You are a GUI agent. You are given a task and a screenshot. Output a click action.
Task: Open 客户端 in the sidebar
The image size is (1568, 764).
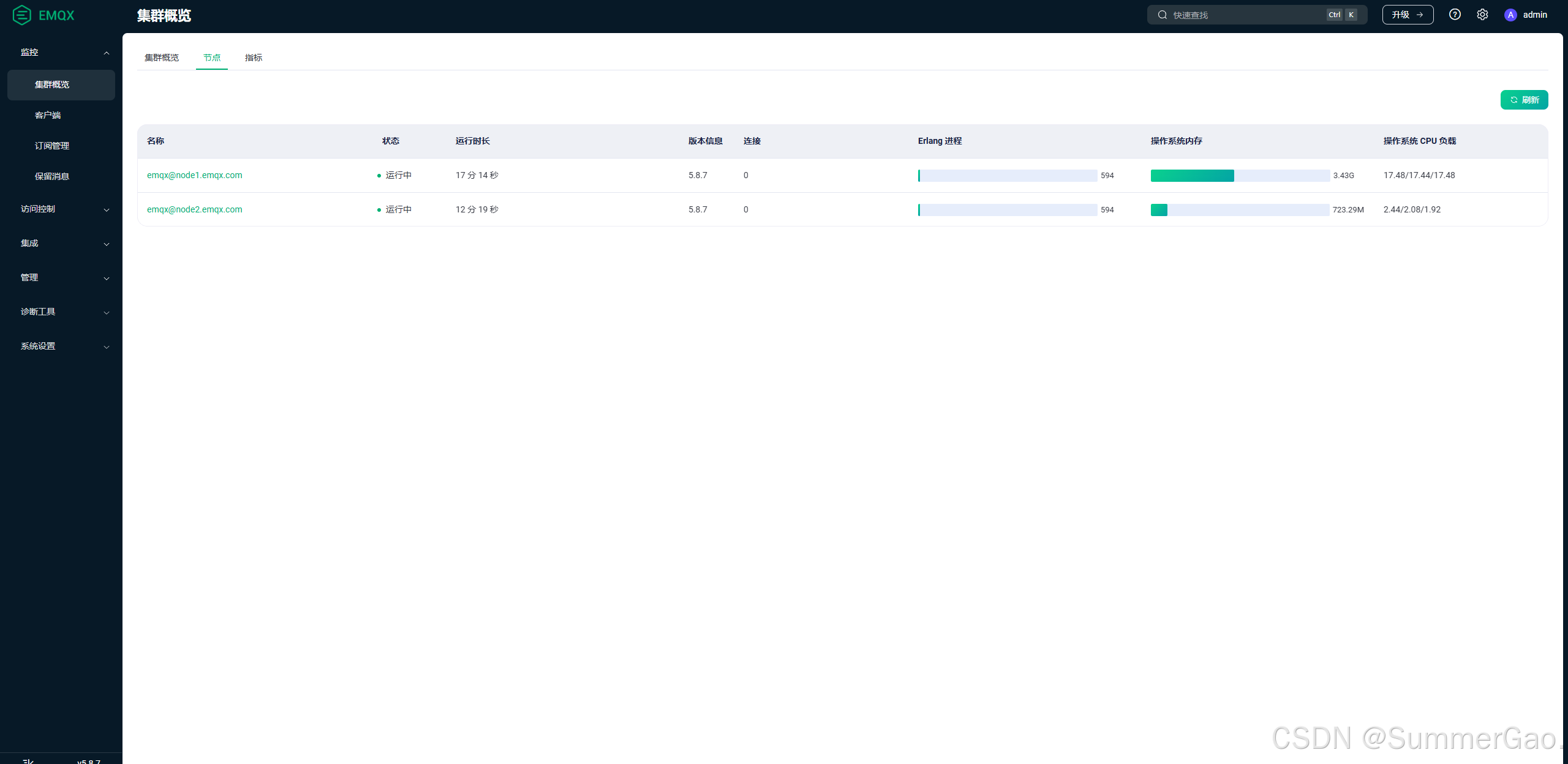tap(61, 115)
